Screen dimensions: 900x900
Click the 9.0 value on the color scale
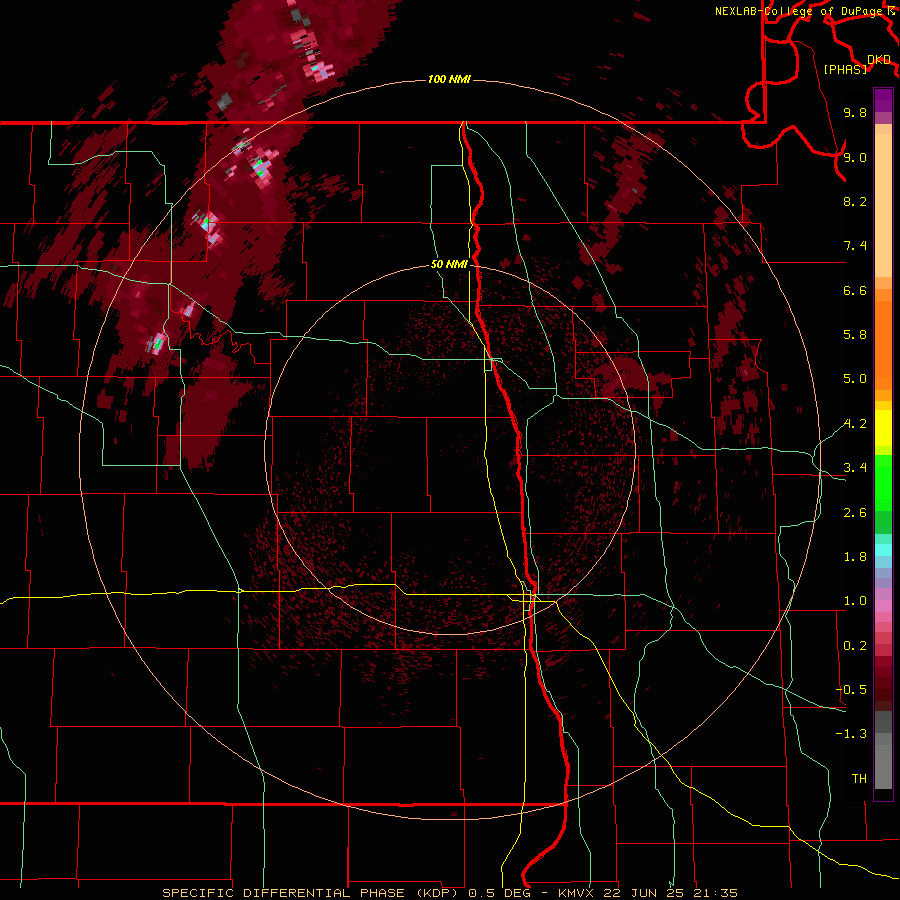coord(855,158)
